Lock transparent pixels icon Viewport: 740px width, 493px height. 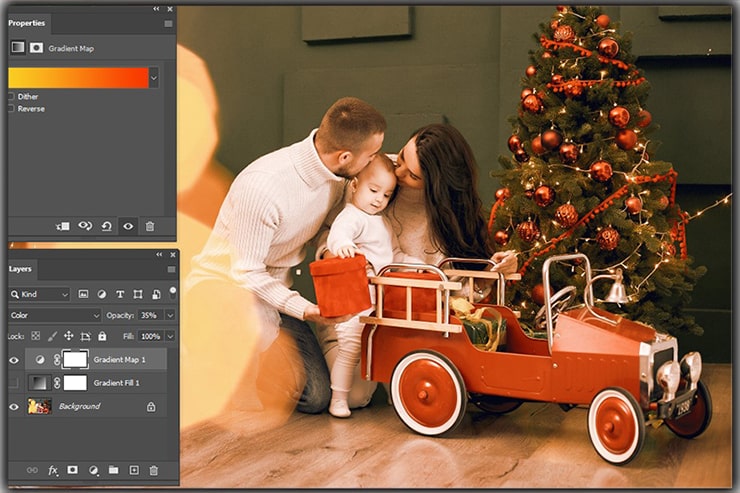tap(35, 336)
